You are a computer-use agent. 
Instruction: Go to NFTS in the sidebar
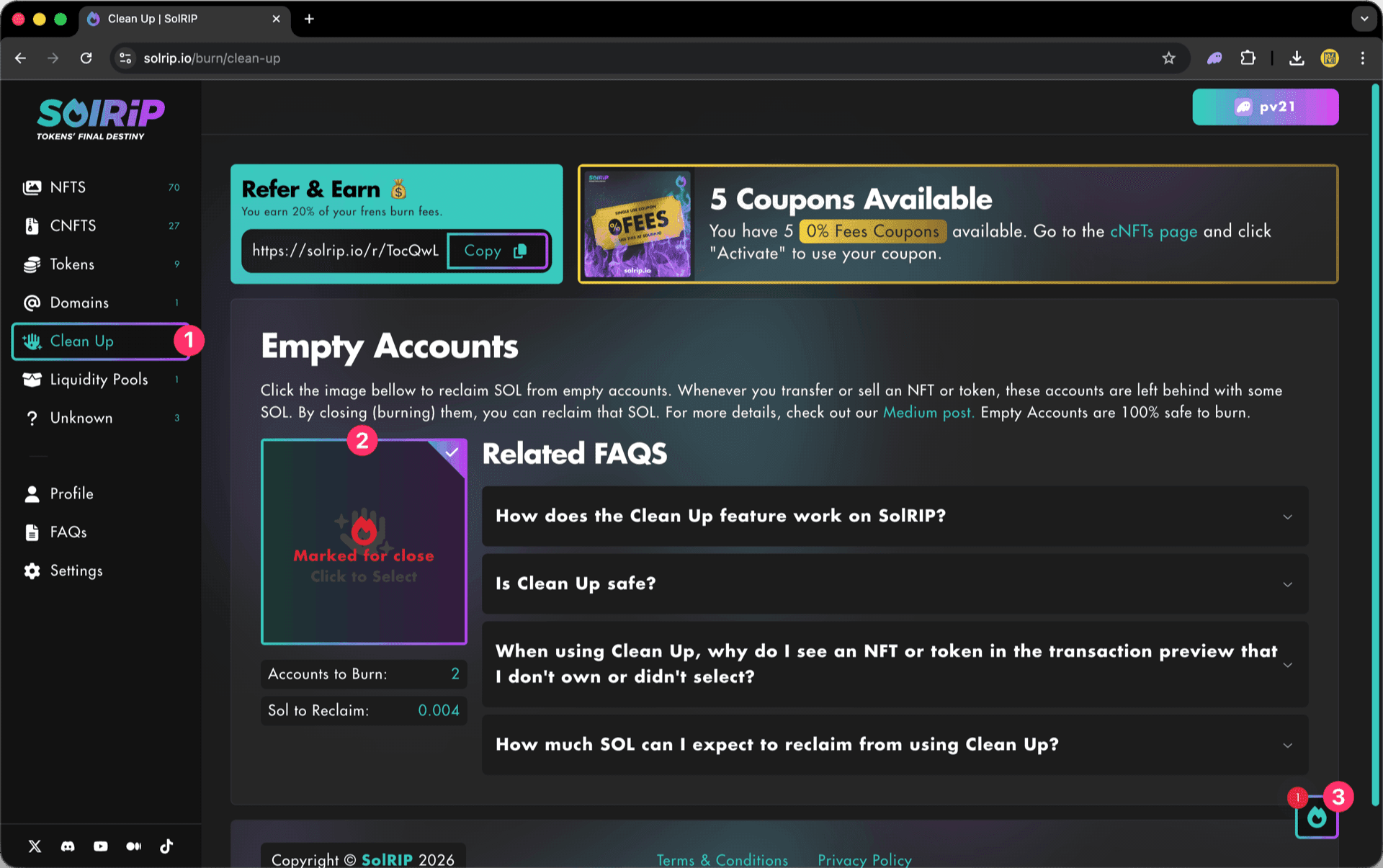coord(101,187)
